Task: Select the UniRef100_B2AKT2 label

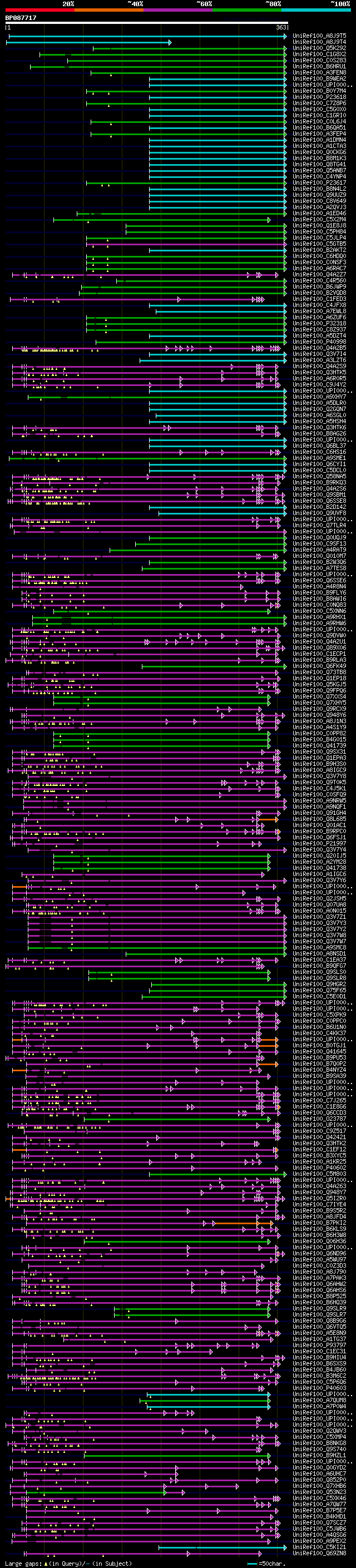Action: [x=319, y=250]
